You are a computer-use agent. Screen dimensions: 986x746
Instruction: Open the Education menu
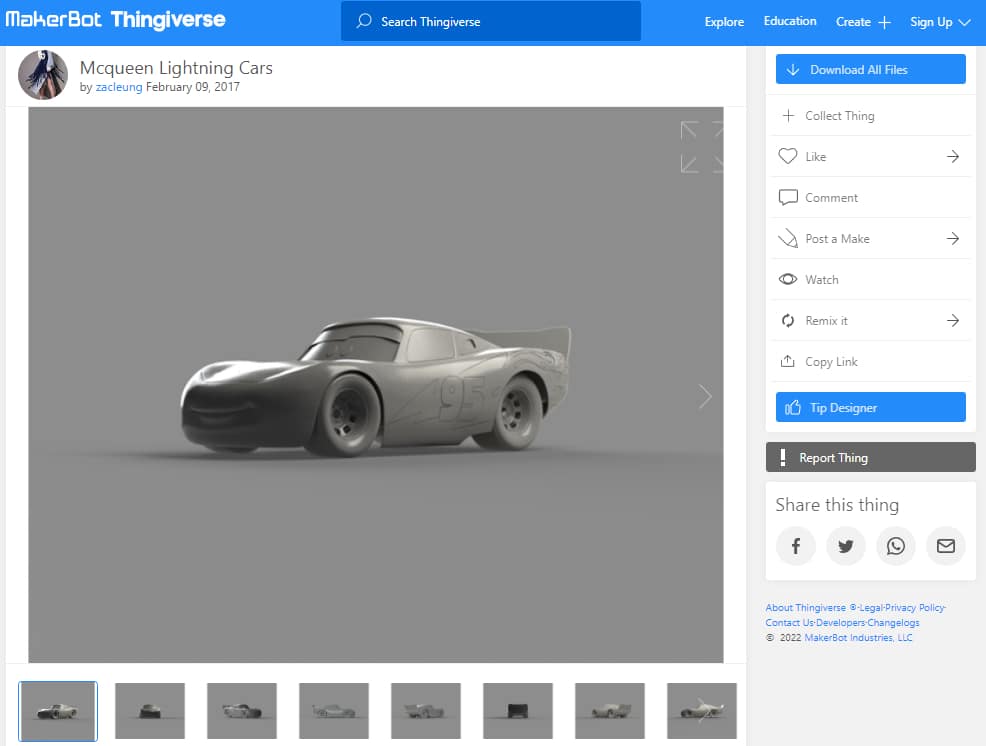pos(790,21)
